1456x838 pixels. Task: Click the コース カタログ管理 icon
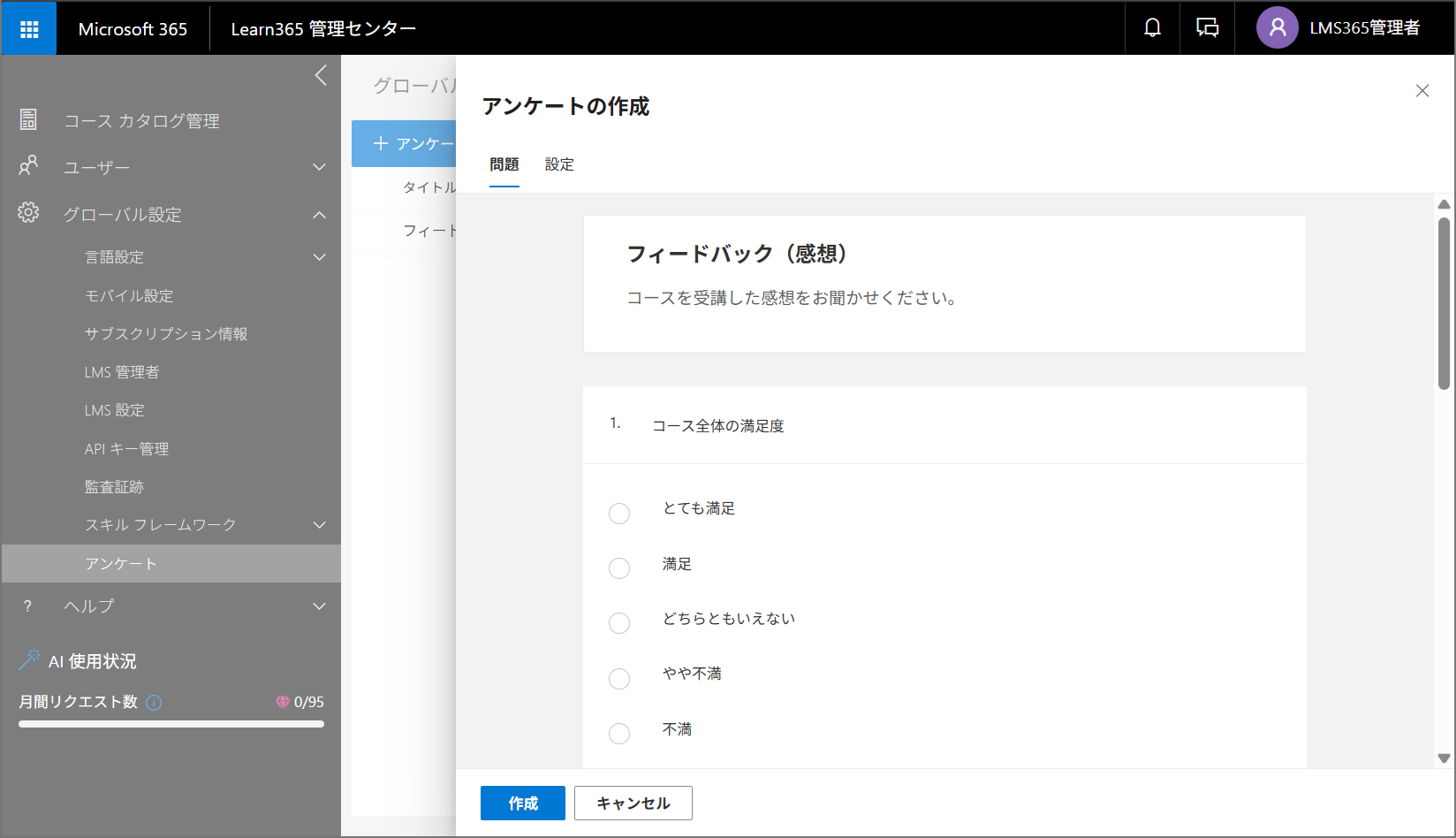[28, 120]
